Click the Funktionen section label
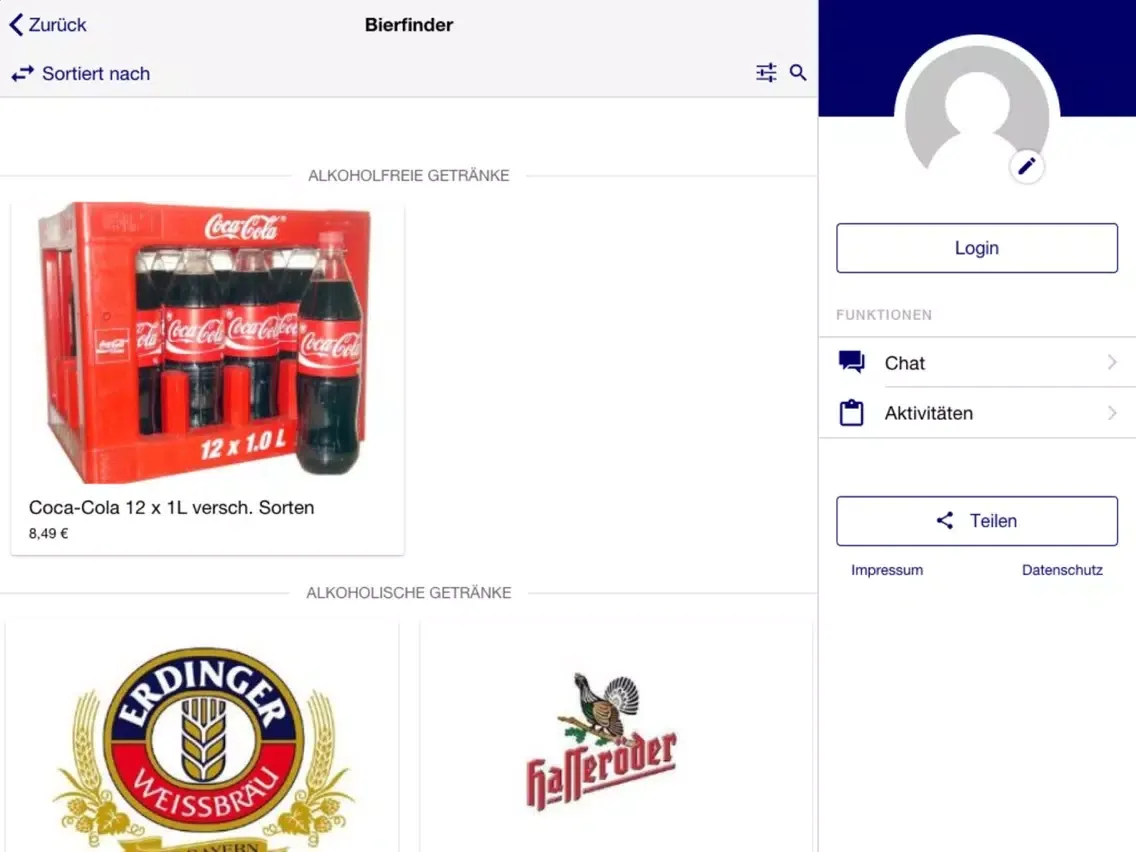Image resolution: width=1136 pixels, height=852 pixels. pos(884,315)
